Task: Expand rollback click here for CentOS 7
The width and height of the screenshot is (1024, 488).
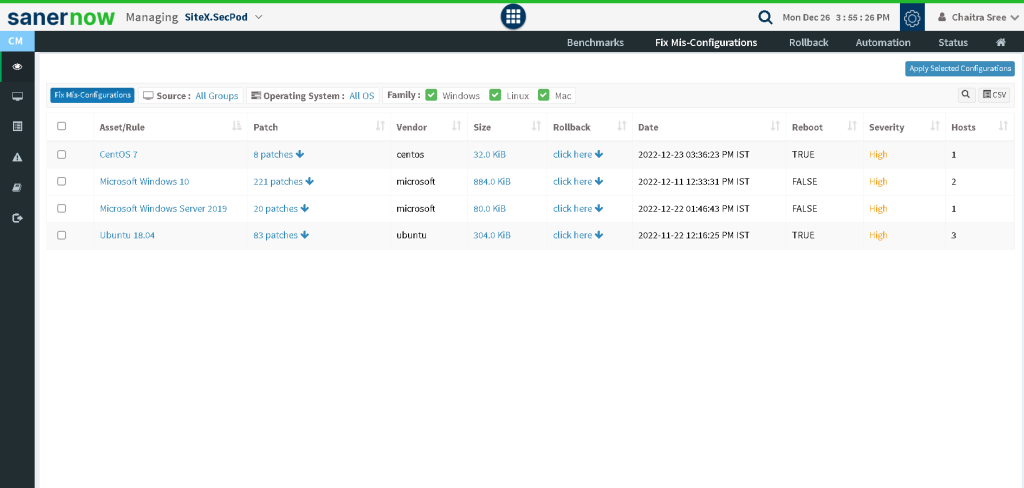Action: point(578,155)
